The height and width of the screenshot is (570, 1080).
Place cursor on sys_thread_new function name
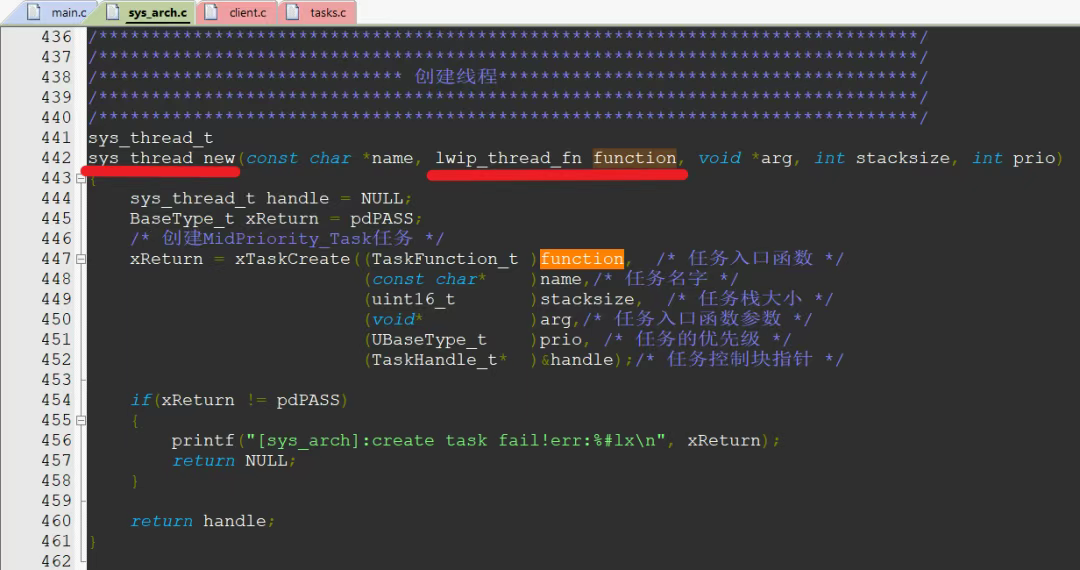(161, 158)
